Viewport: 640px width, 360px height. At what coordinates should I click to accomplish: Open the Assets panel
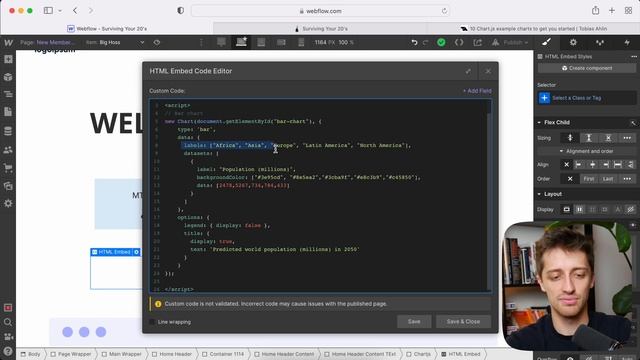point(8,186)
